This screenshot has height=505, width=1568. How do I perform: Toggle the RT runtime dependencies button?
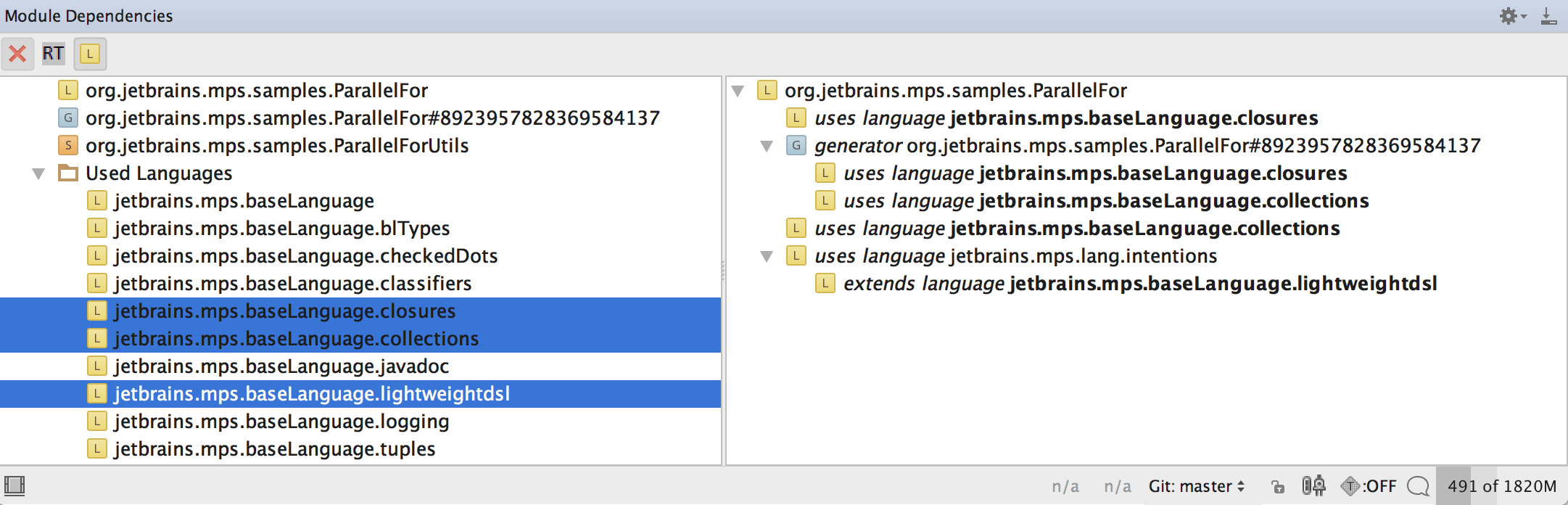click(x=53, y=54)
